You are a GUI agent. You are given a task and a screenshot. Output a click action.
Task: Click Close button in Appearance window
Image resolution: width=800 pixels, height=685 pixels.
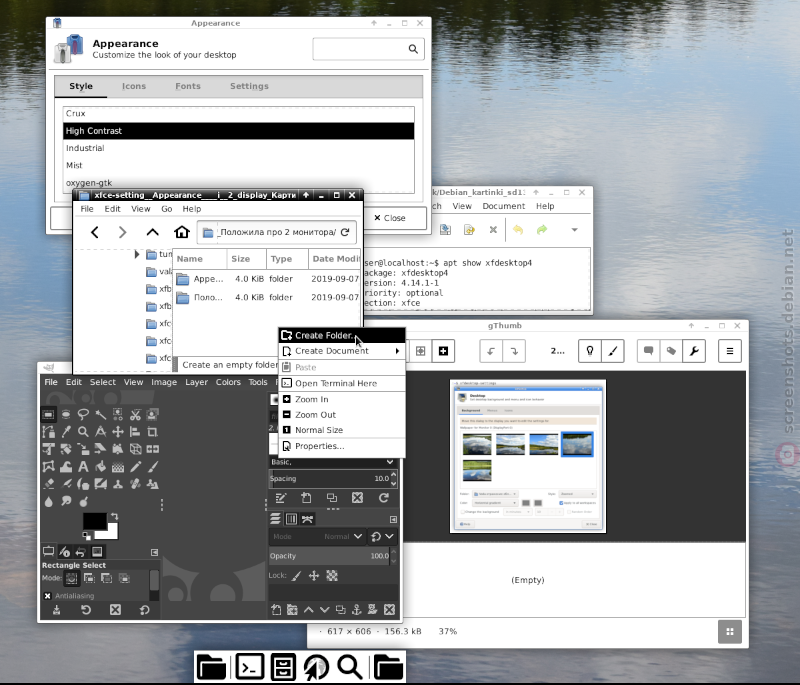pyautogui.click(x=390, y=218)
